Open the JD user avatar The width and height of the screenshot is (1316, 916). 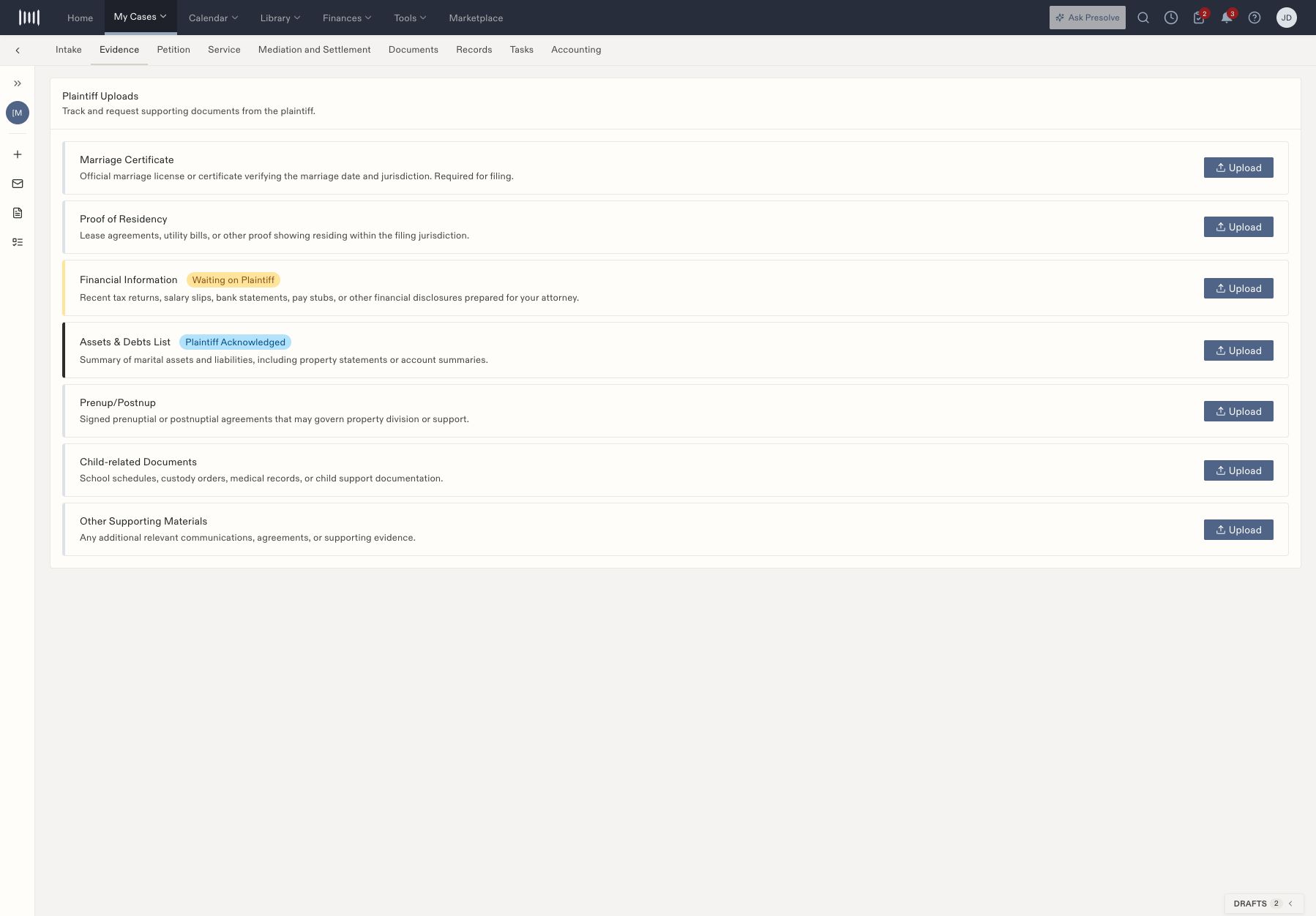(1287, 18)
